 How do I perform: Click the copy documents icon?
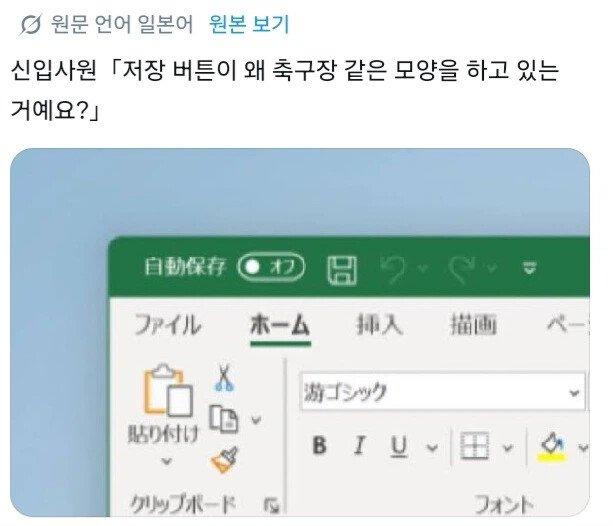(x=224, y=419)
